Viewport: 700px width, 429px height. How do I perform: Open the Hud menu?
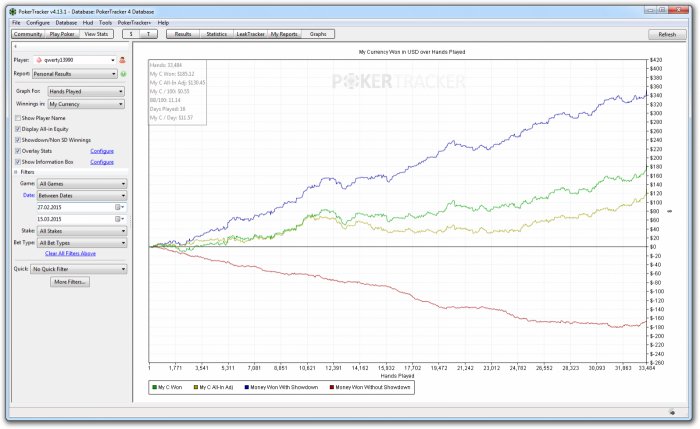coord(88,23)
